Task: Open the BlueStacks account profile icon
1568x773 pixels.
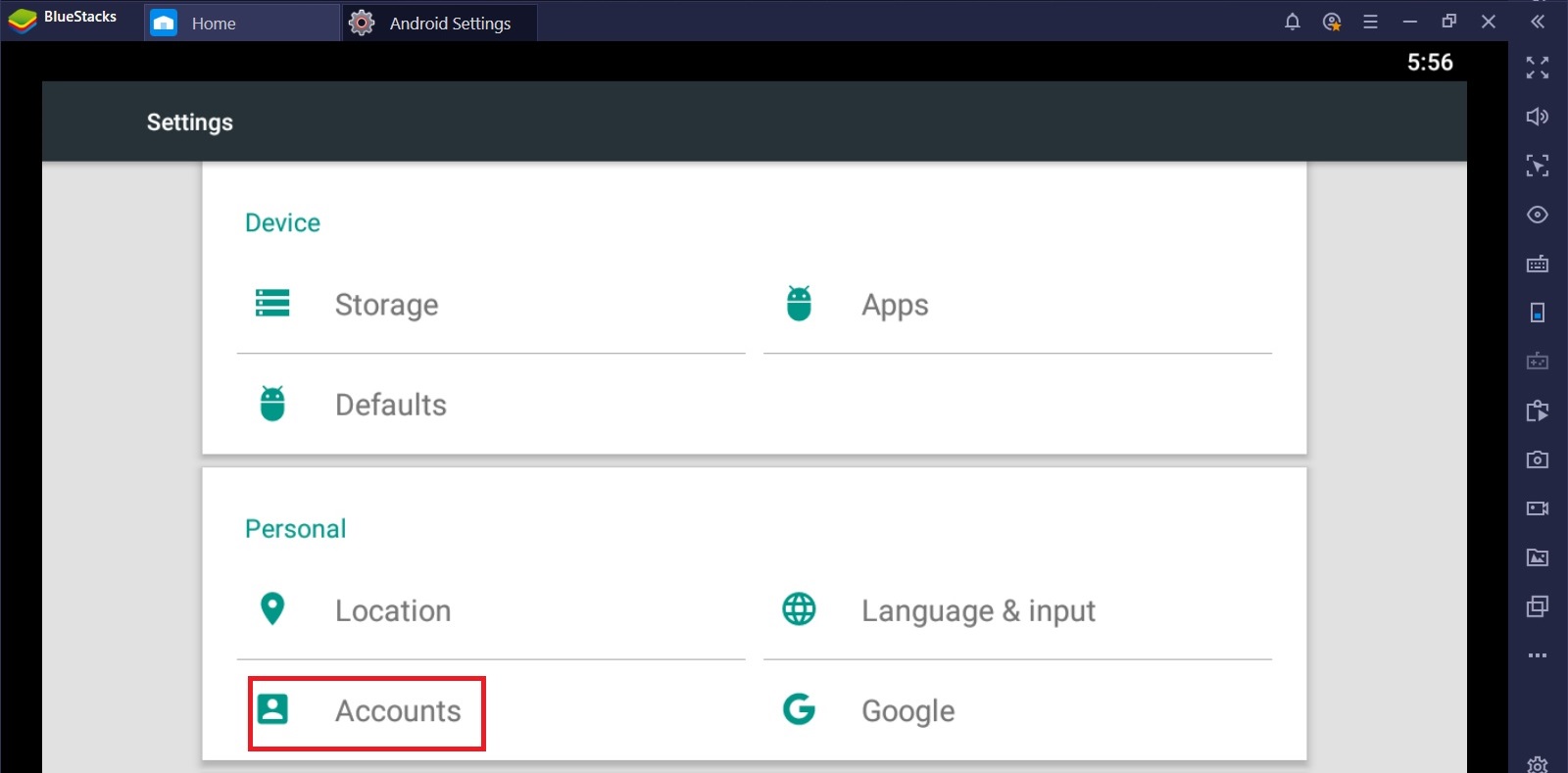Action: click(1332, 22)
